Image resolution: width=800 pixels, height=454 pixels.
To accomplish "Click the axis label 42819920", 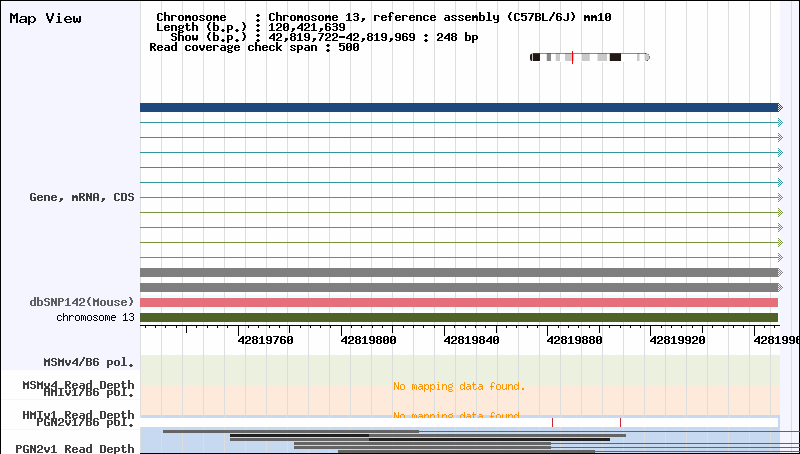I will pos(678,340).
